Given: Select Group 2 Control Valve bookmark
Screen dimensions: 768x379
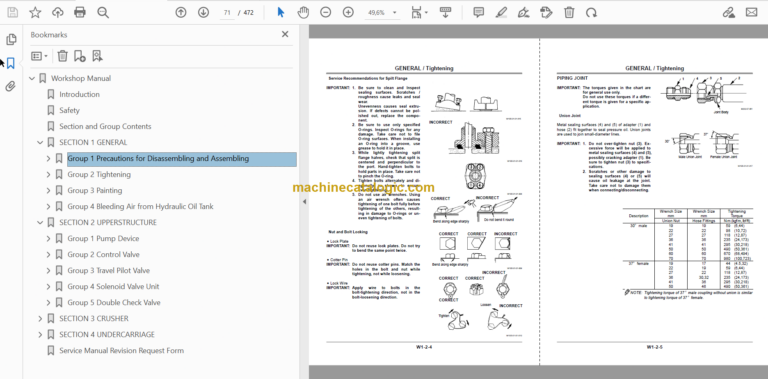Looking at the screenshot, I should point(103,255).
